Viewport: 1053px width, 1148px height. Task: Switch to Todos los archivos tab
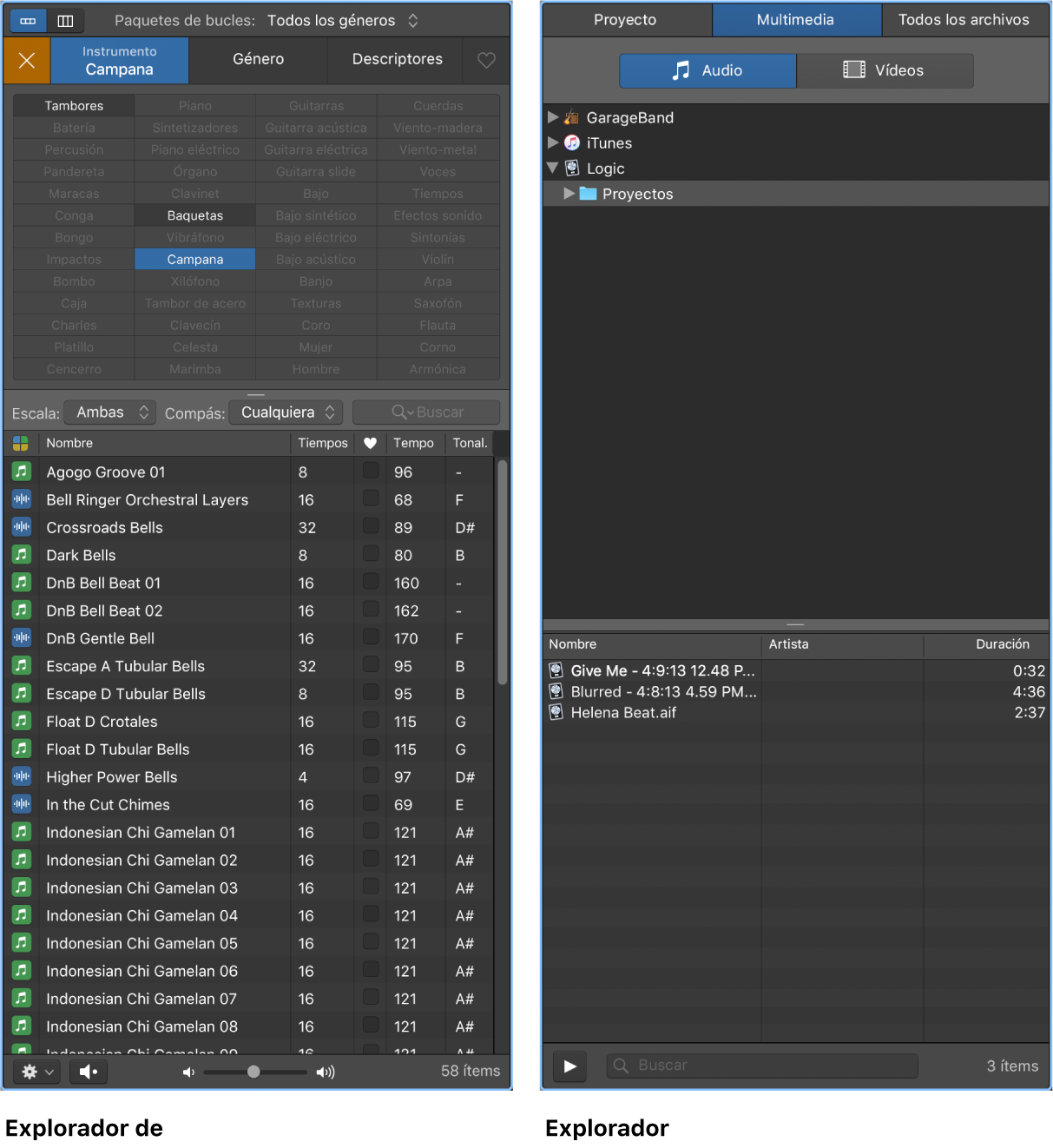point(964,20)
